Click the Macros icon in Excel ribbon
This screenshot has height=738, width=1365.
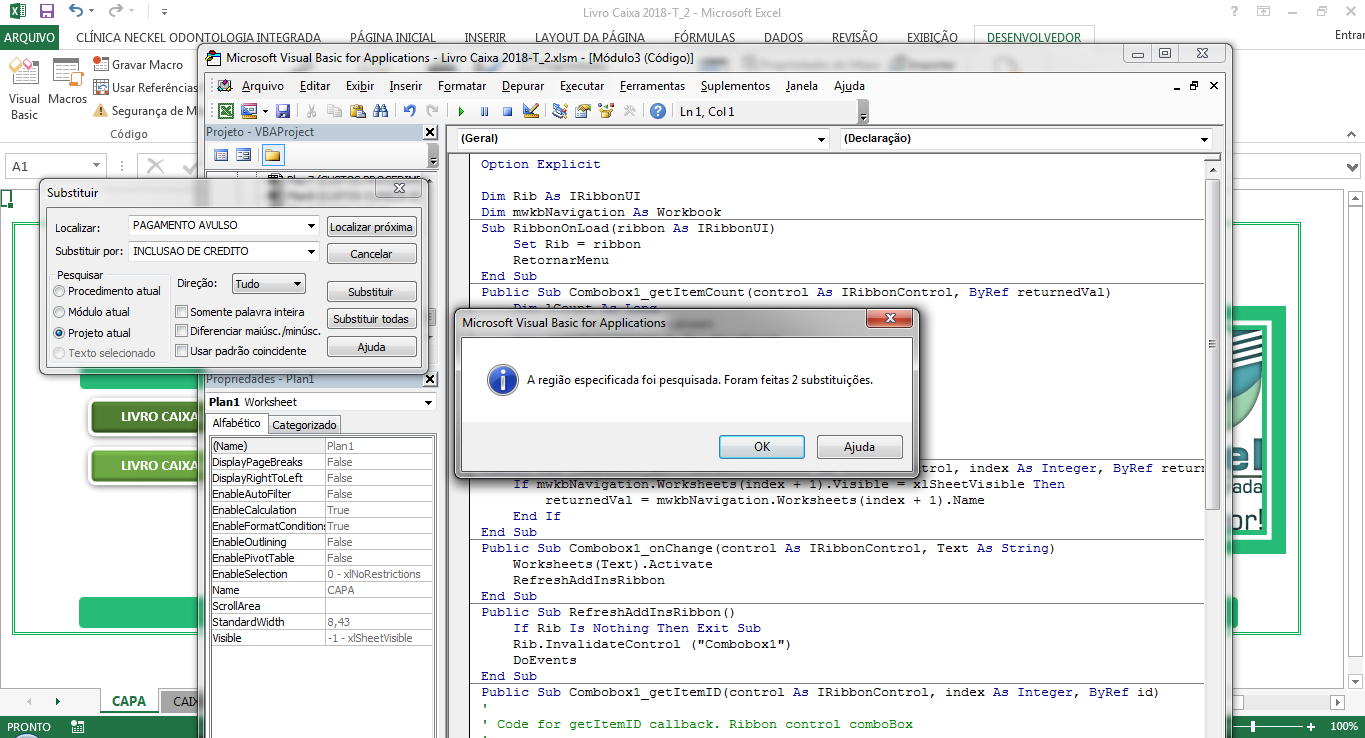67,82
